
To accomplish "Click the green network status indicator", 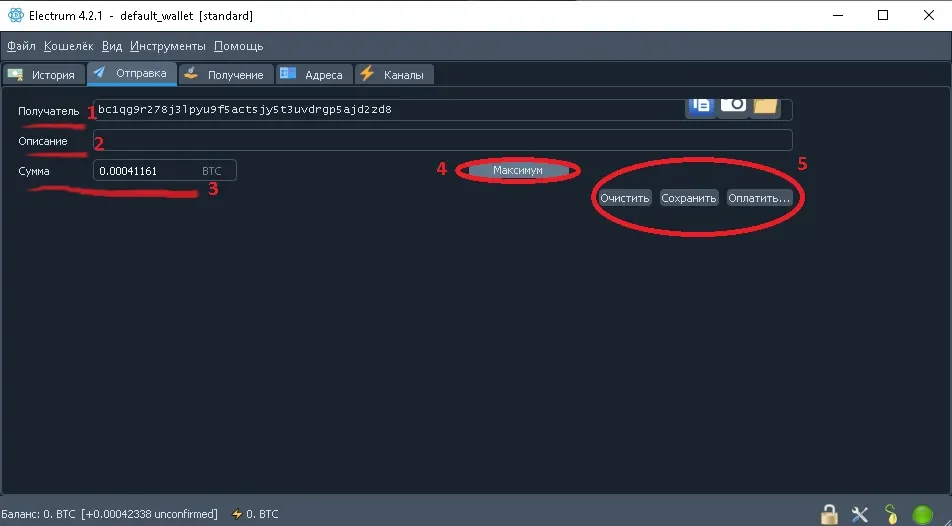I will 922,515.
